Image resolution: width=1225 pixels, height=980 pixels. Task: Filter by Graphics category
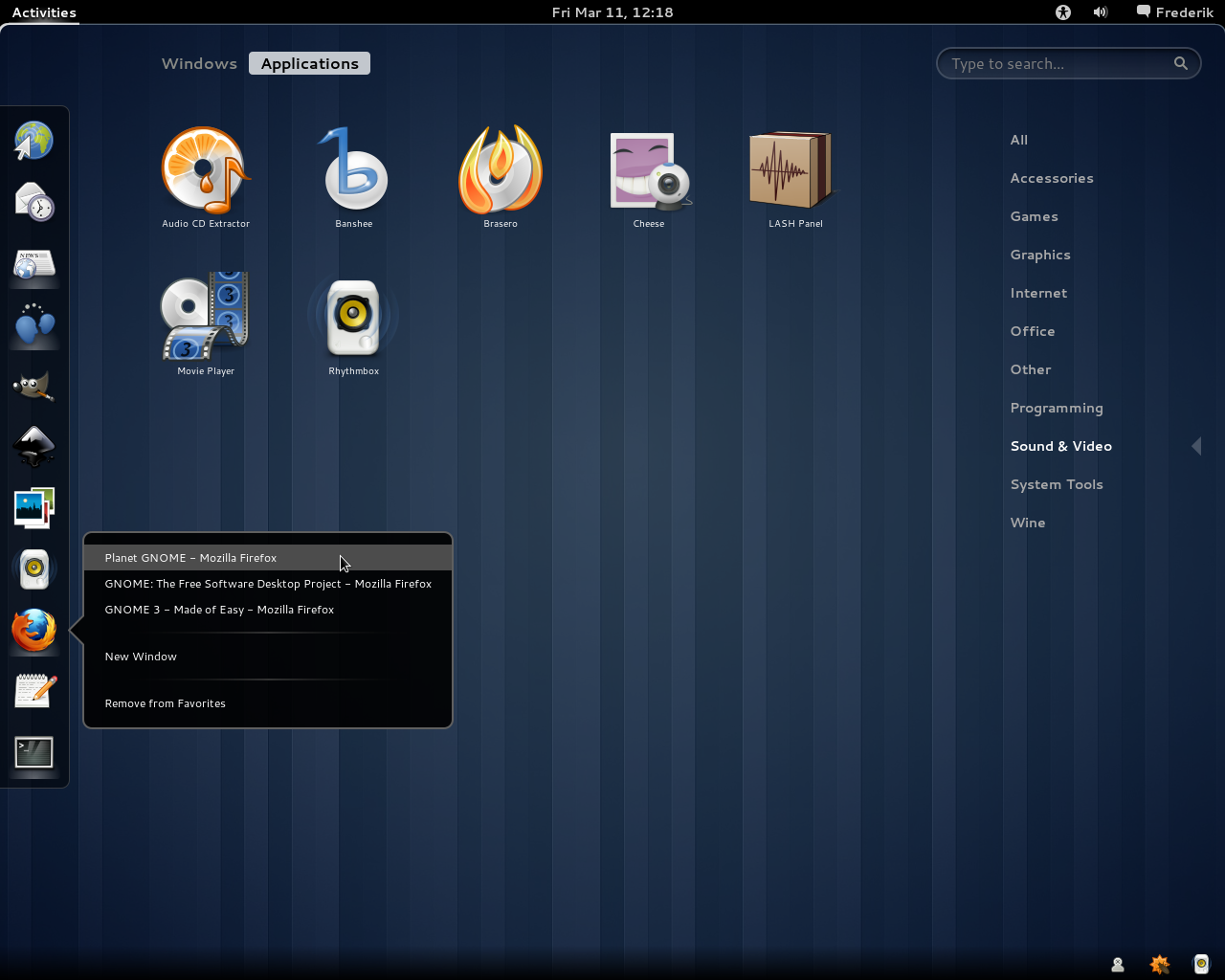(x=1040, y=255)
